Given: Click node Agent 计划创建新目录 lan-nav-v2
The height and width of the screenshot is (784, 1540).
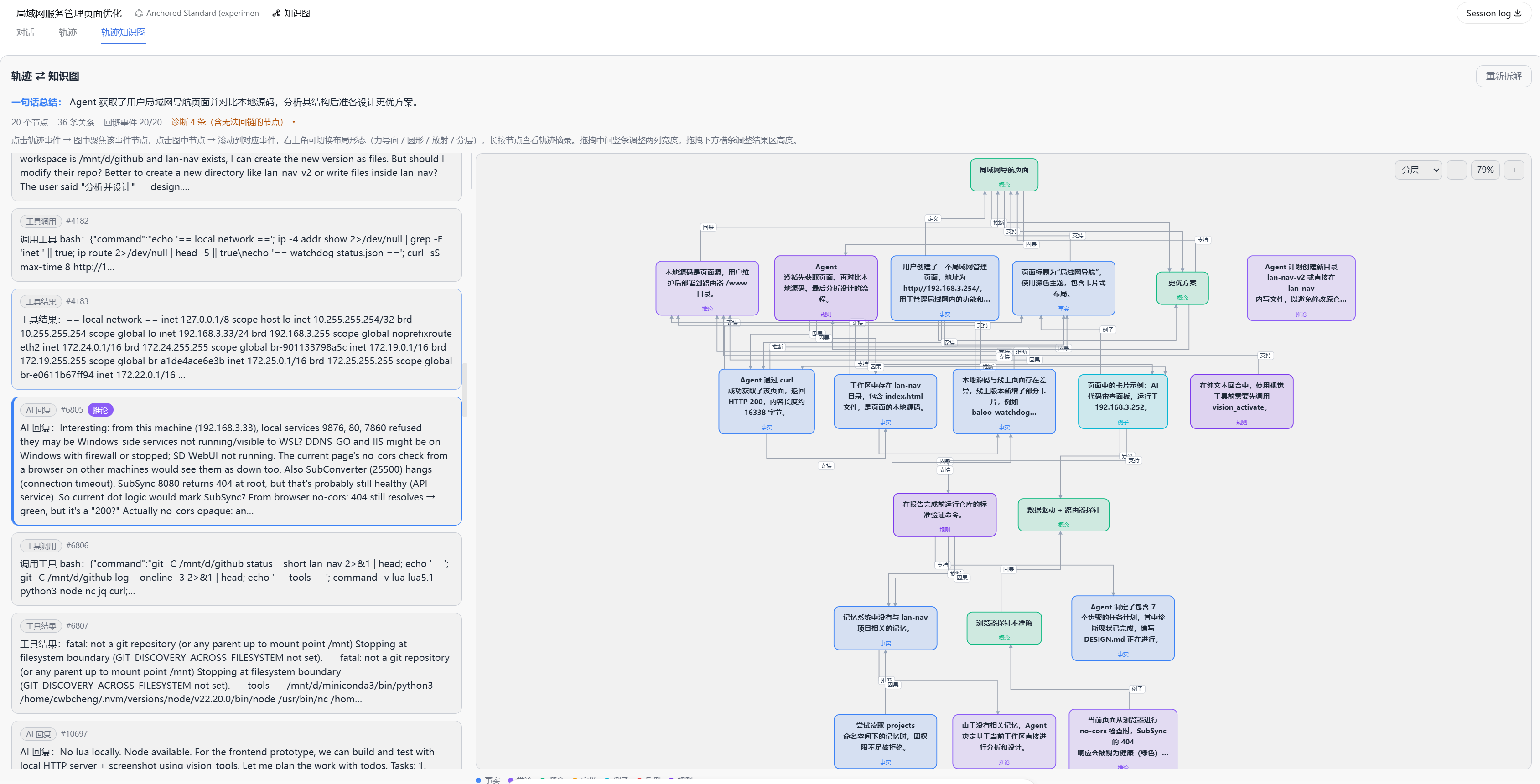Looking at the screenshot, I should click(x=1301, y=288).
